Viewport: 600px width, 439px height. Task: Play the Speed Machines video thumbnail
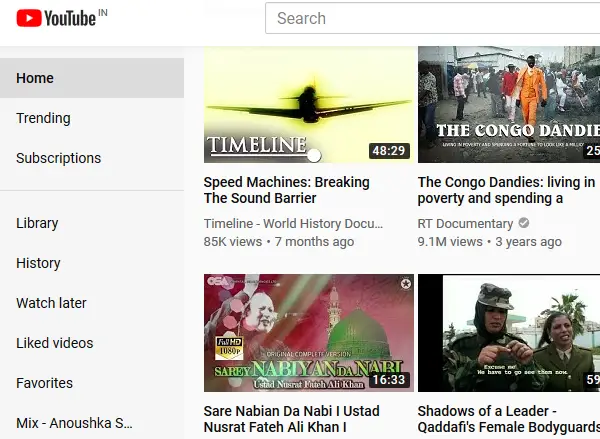click(x=309, y=104)
